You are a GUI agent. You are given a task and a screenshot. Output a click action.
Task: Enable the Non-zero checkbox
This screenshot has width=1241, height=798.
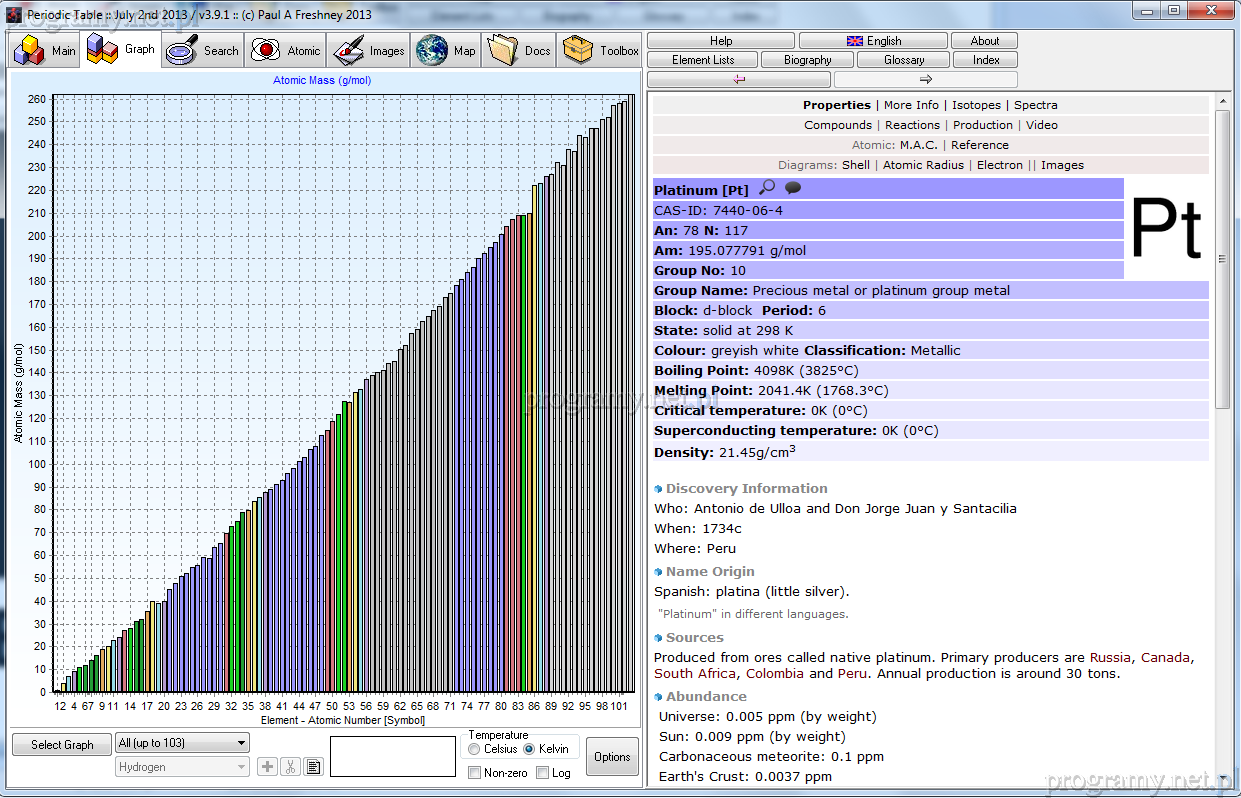pyautogui.click(x=475, y=773)
